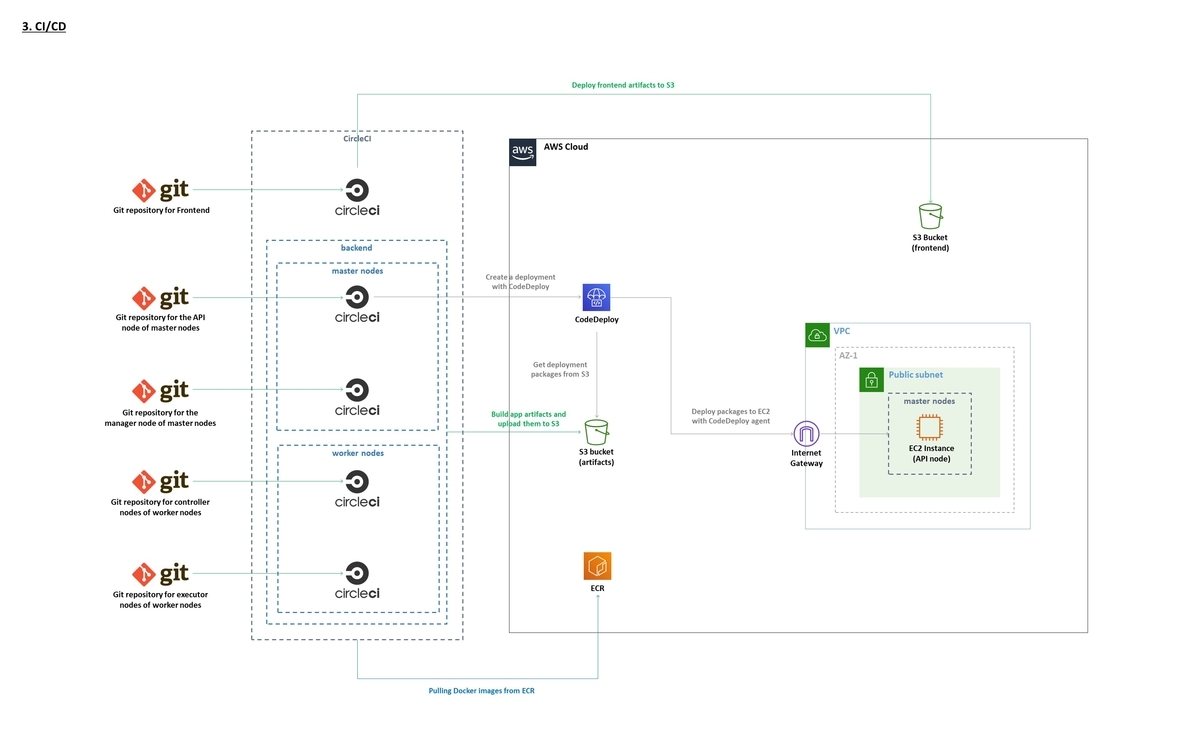Select the CodeDeploy service icon
This screenshot has height=739, width=1200.
tap(597, 297)
